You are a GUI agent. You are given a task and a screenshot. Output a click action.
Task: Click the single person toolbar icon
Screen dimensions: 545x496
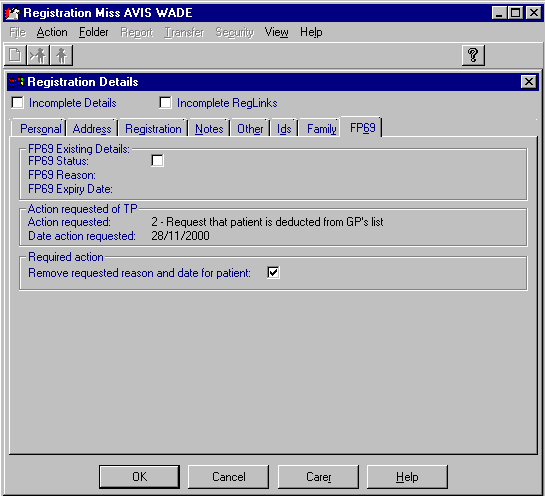[61, 55]
